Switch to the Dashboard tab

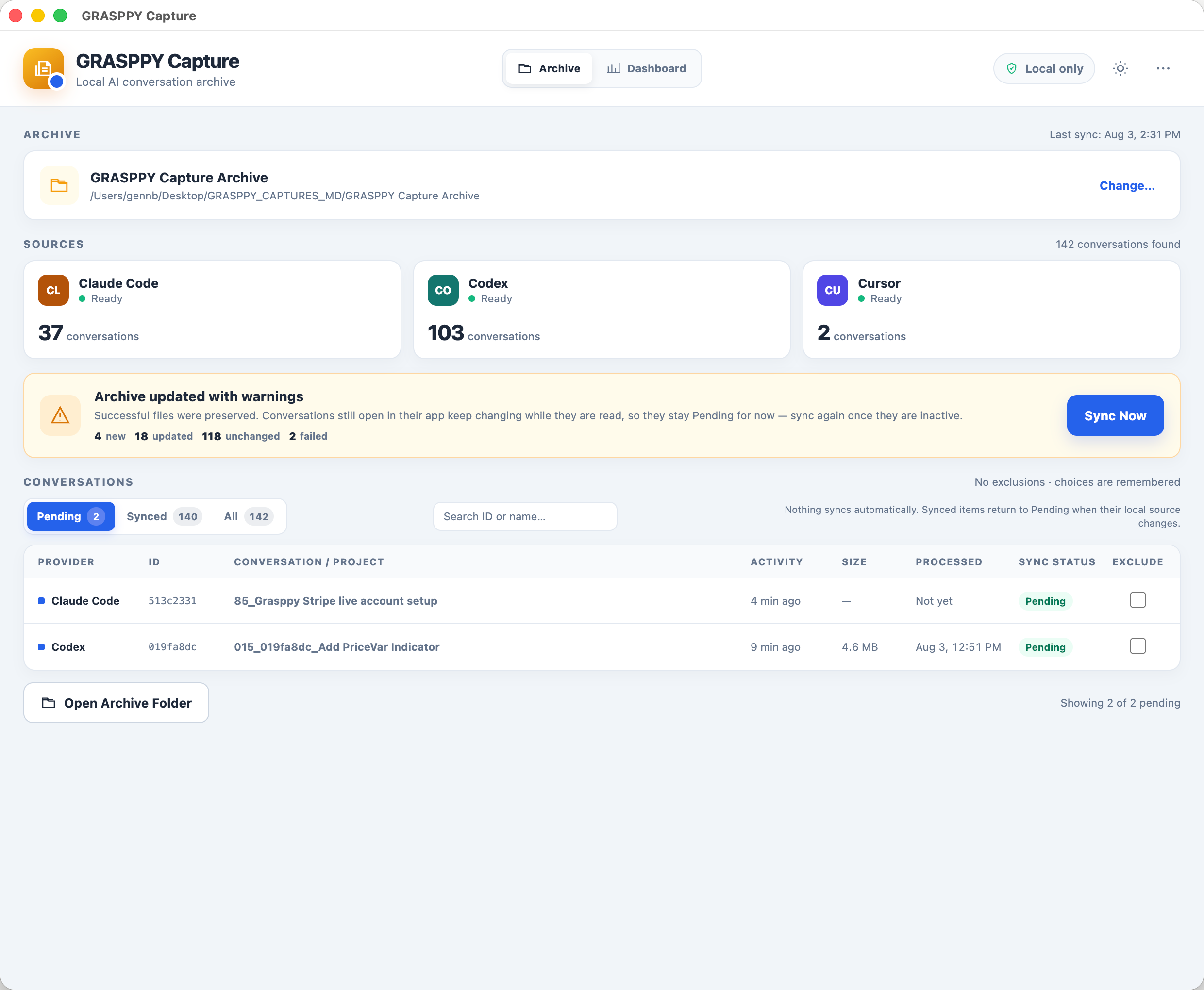coord(646,68)
